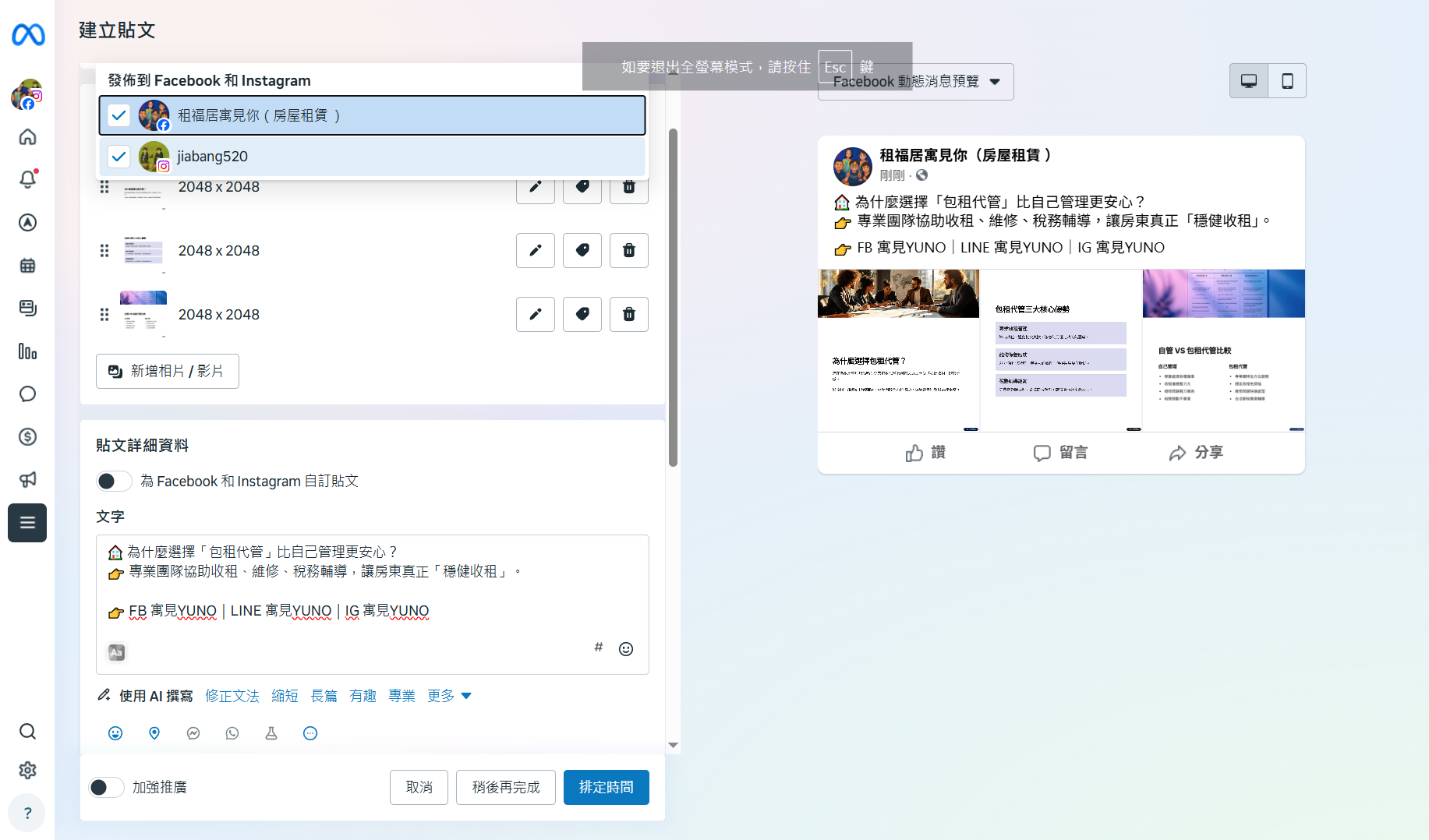This screenshot has width=1429, height=840.
Task: Enable the 加強推廣 toggle
Action: [106, 788]
